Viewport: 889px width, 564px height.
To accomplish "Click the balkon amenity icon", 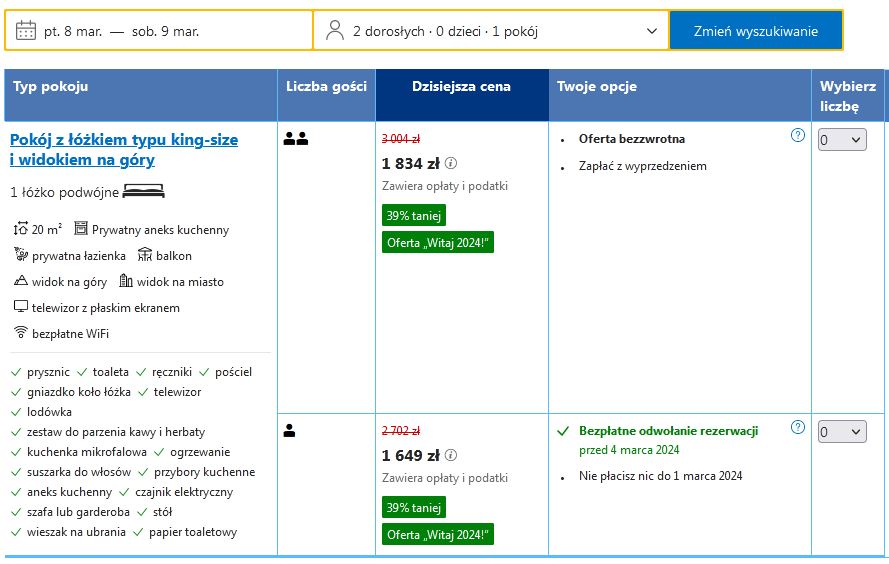I will pos(145,255).
